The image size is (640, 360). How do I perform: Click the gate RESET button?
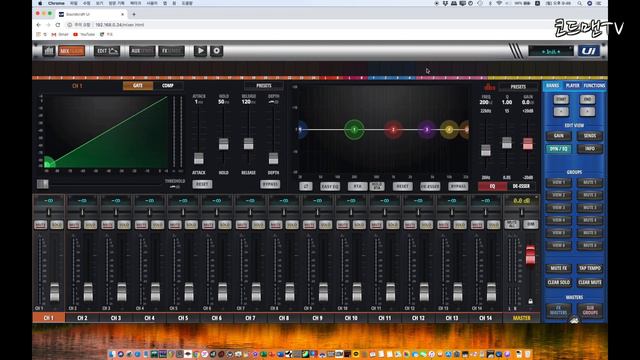click(202, 184)
